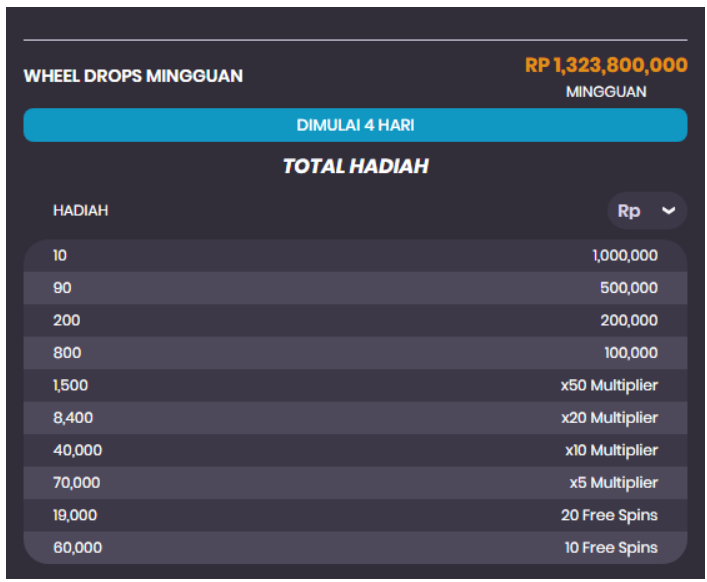Select the WHEEL DROPS MINGGUAN title
This screenshot has width=707, height=582.
point(133,76)
